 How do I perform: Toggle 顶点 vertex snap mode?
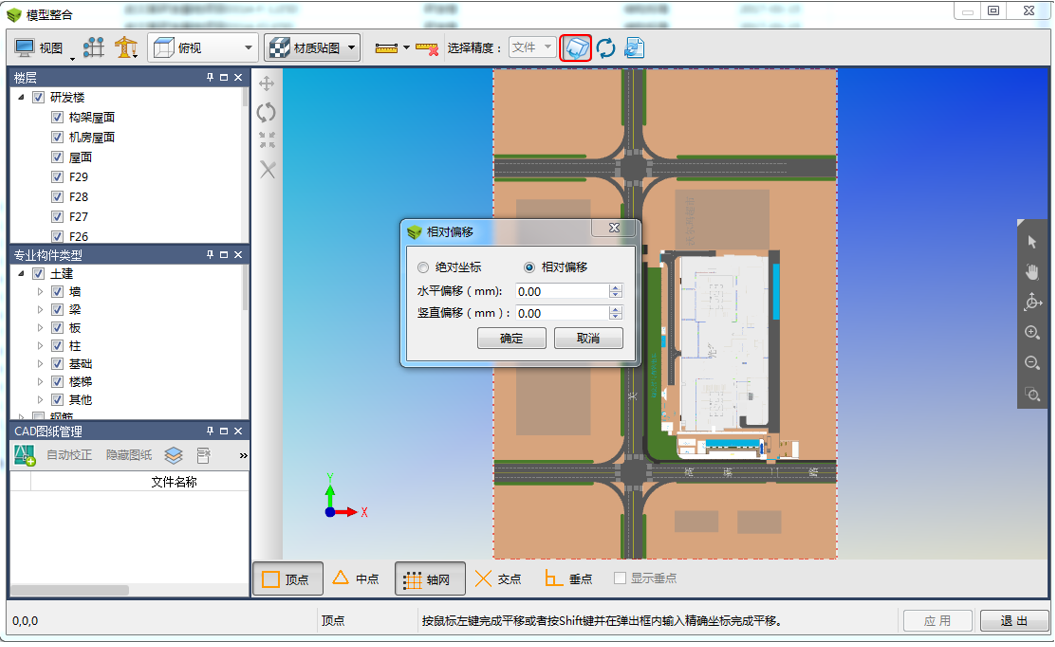click(x=287, y=578)
